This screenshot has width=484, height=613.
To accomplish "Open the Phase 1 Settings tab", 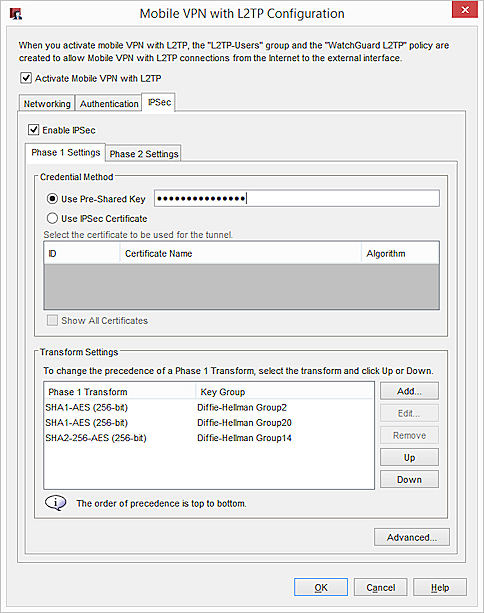I will 65,152.
